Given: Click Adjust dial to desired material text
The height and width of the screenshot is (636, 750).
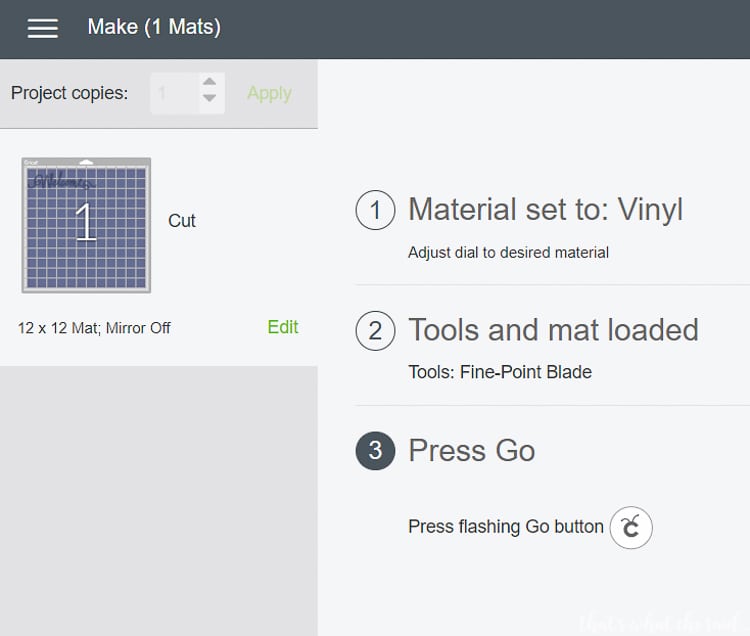Looking at the screenshot, I should 508,252.
